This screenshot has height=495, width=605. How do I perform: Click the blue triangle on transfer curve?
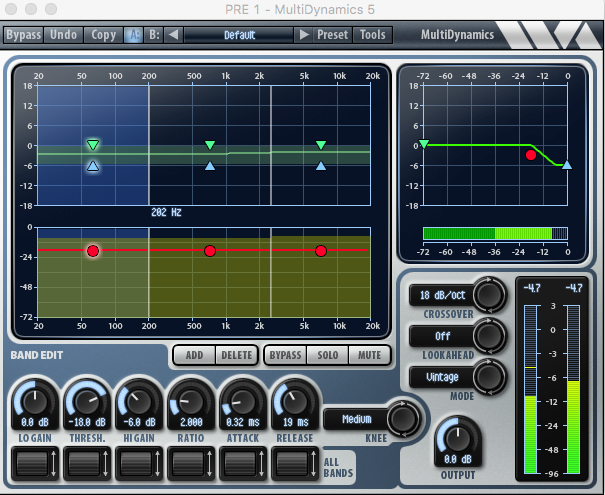point(567,165)
